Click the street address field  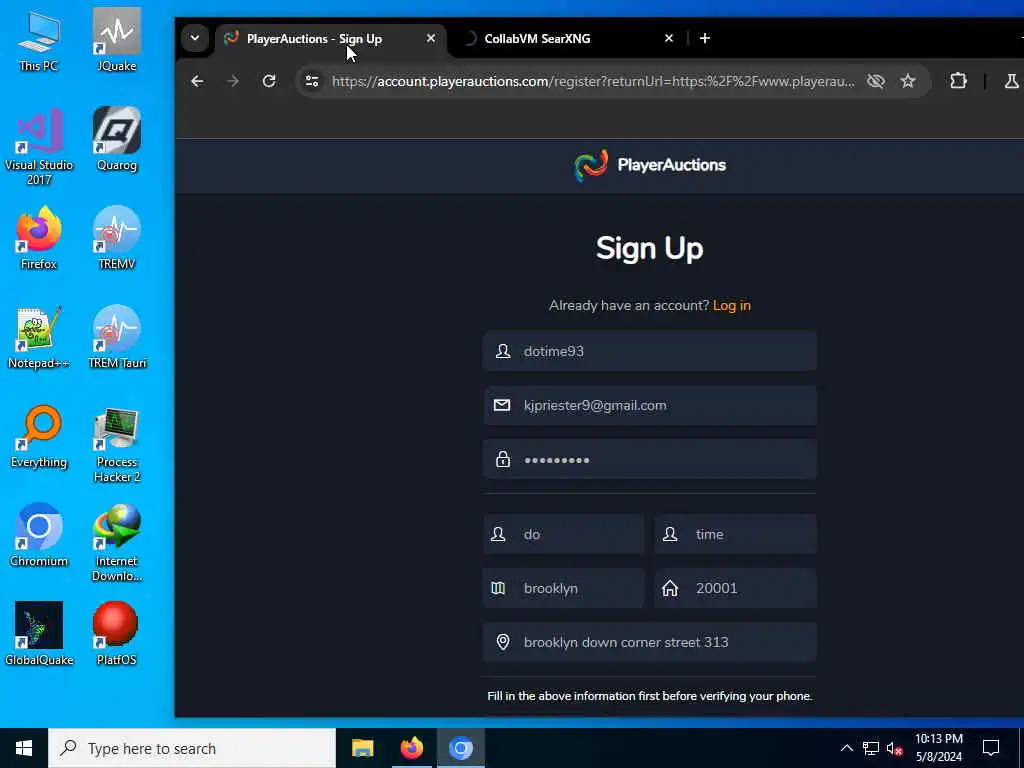click(650, 642)
